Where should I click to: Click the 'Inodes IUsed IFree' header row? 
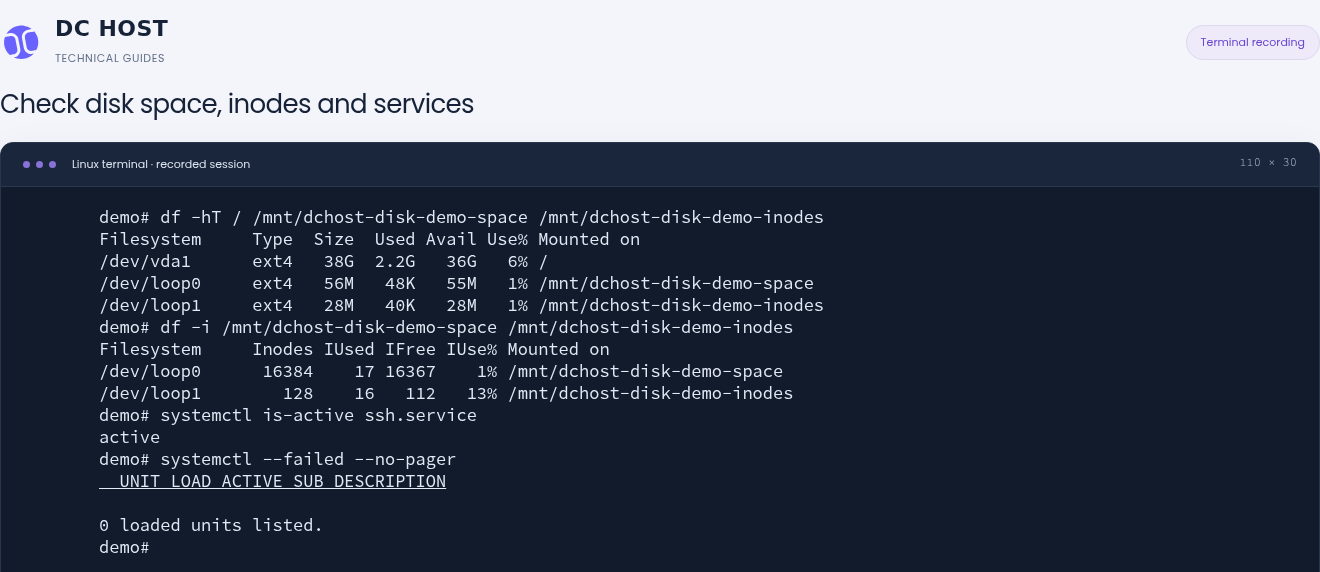354,349
